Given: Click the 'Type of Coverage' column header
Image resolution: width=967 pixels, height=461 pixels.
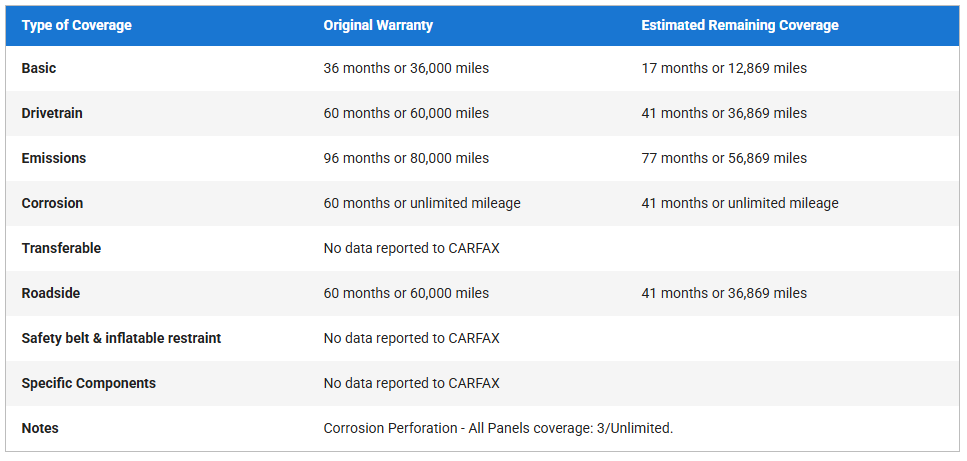Looking at the screenshot, I should point(76,25).
